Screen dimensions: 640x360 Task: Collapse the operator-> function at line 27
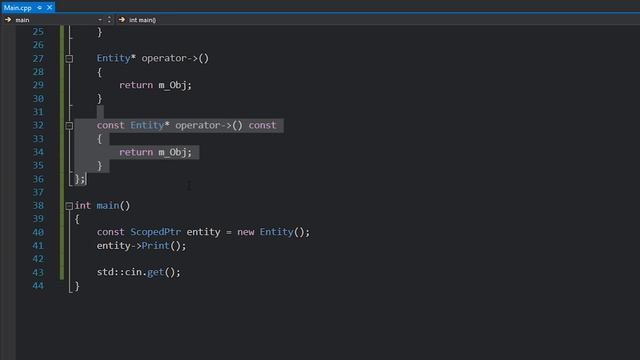tap(69, 59)
